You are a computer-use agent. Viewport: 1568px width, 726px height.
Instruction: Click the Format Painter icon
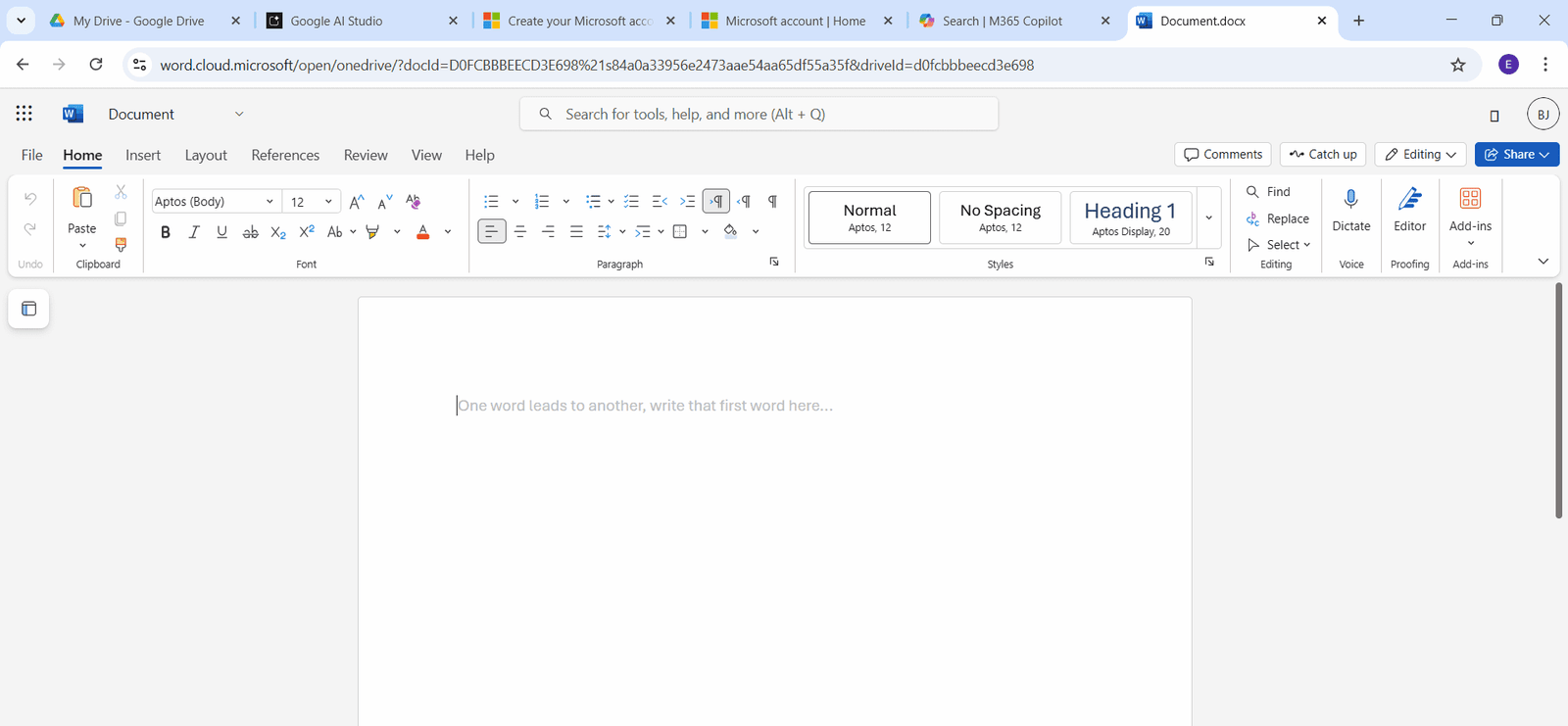coord(121,245)
